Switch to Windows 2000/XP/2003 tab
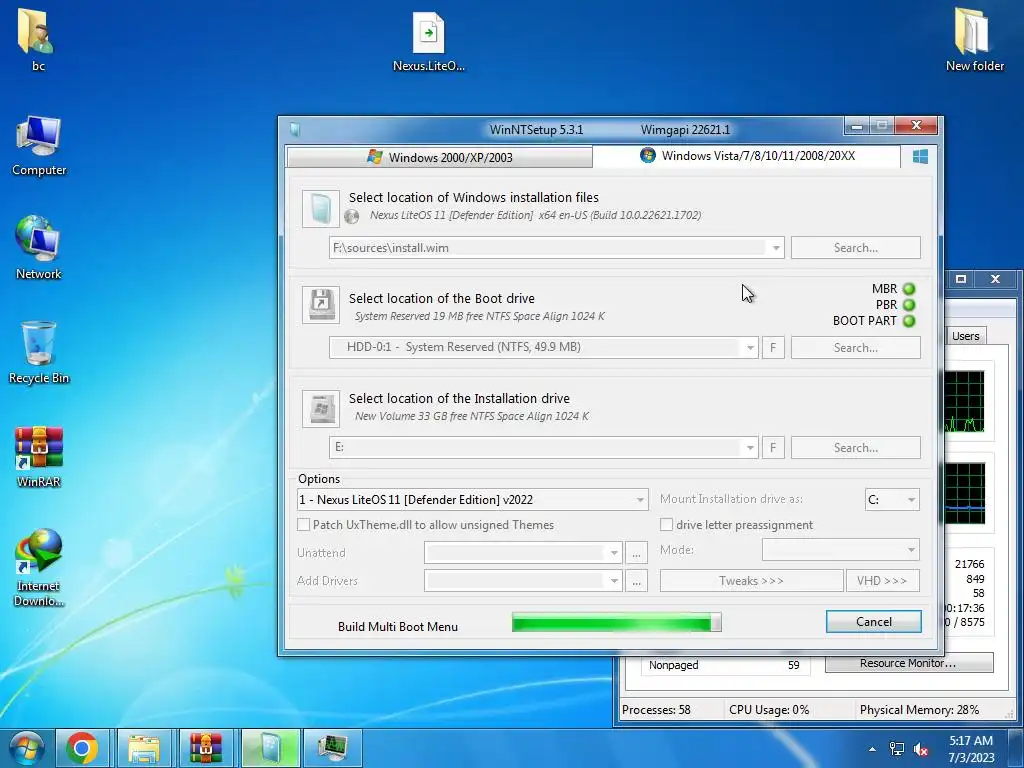The width and height of the screenshot is (1024, 768). pyautogui.click(x=440, y=157)
